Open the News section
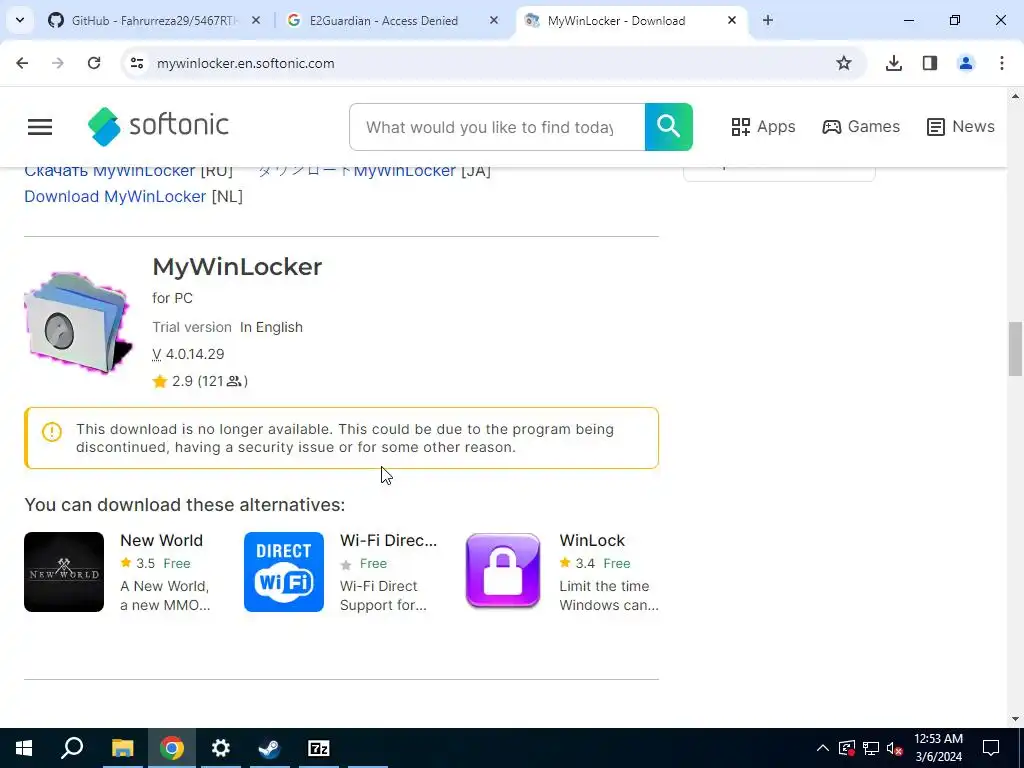 [x=961, y=127]
